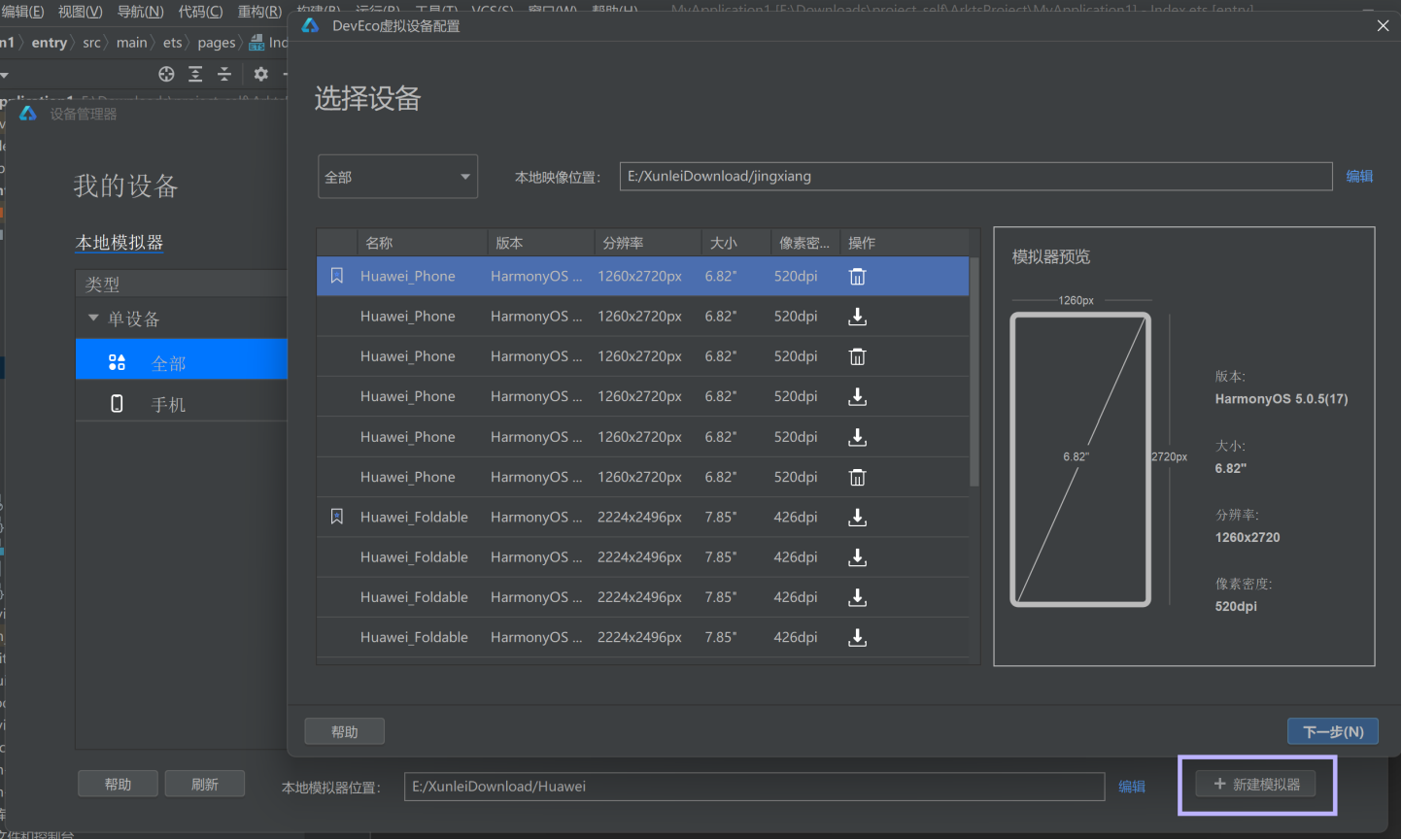Click trash icon in third Huawei_Phone row

858,356
